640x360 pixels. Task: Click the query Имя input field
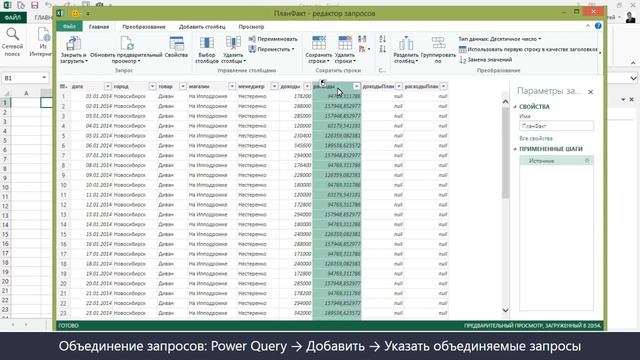click(556, 126)
